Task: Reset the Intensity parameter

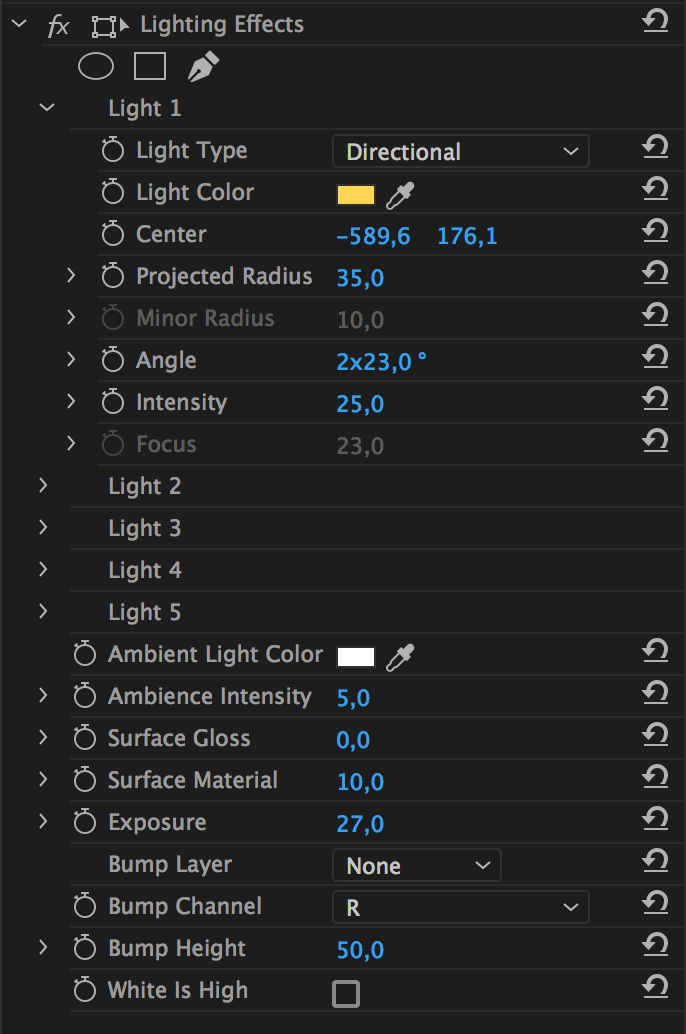Action: (x=655, y=399)
